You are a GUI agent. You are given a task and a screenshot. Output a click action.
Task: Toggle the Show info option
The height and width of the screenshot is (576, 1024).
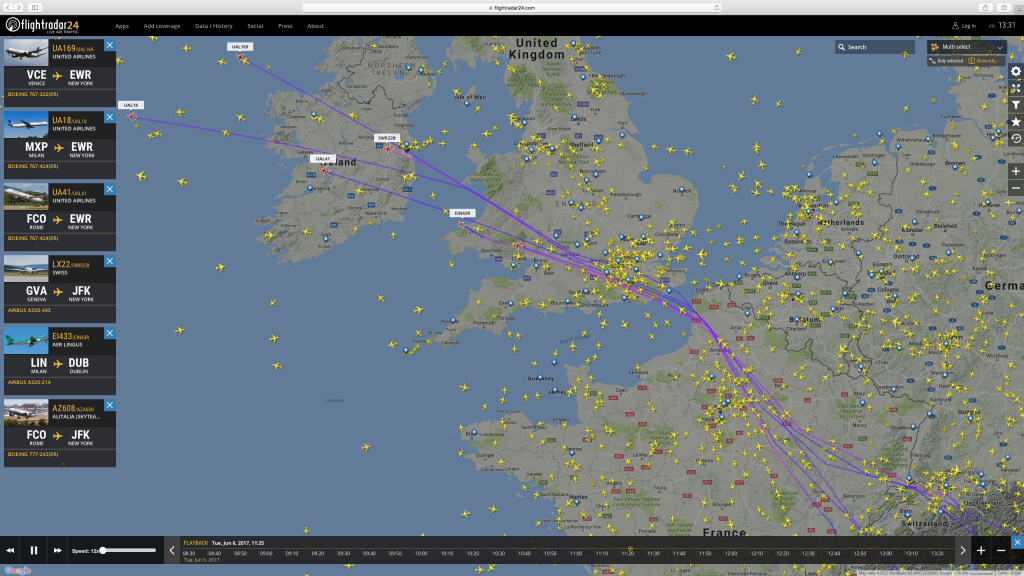pos(982,61)
